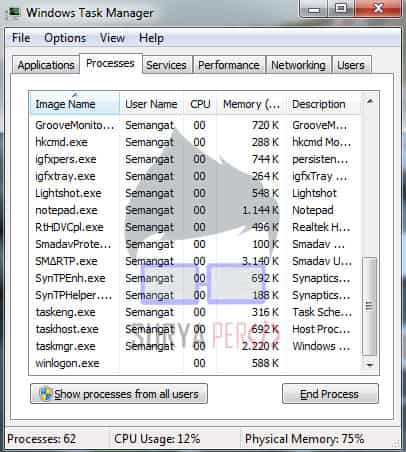
Task: Sort processes by the CPU column header
Action: pyautogui.click(x=200, y=104)
